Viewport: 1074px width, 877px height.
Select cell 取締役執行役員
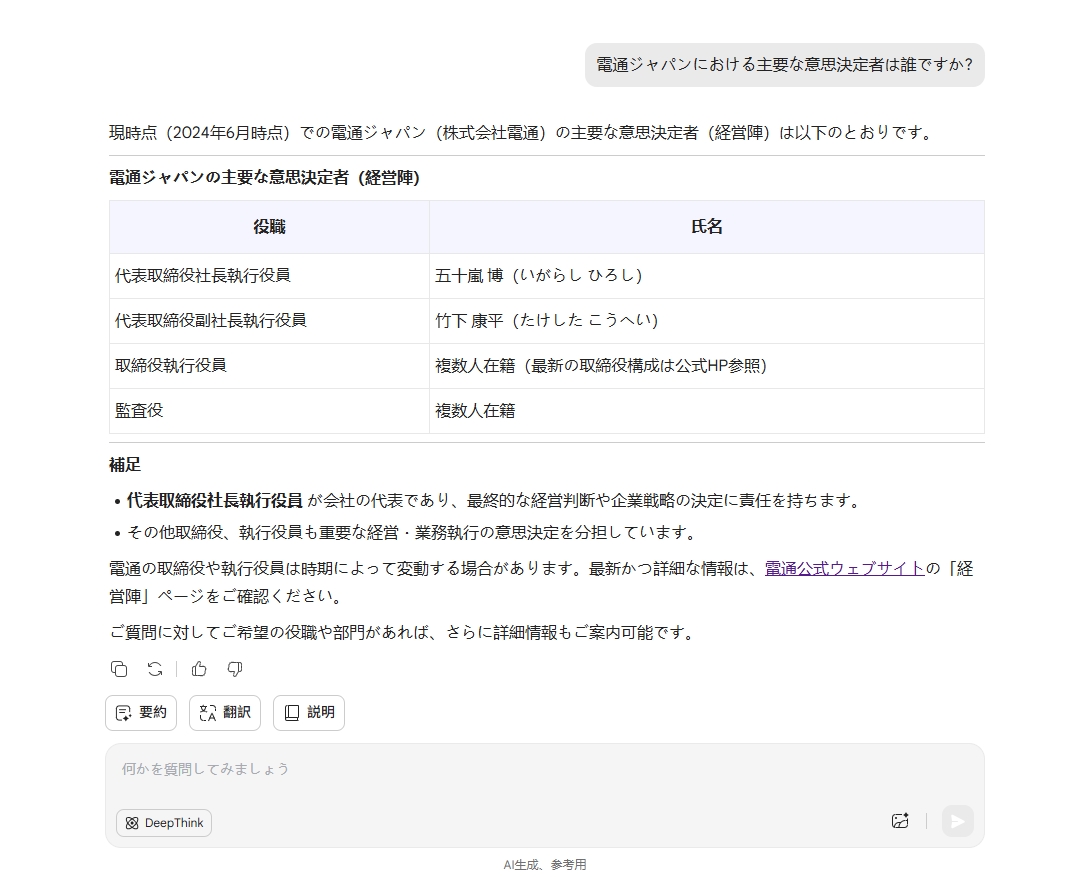269,366
